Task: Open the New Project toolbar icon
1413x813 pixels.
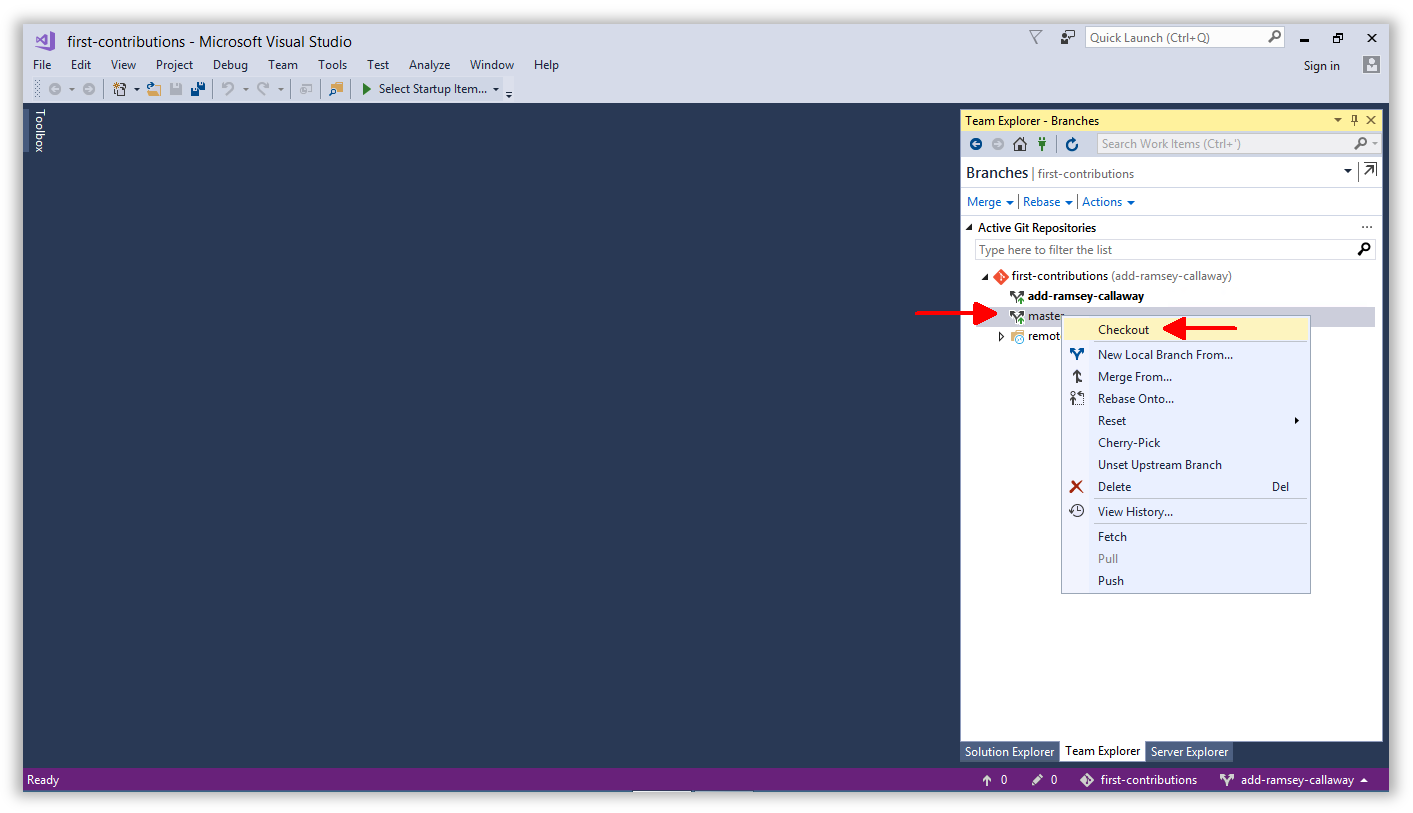Action: pos(120,89)
